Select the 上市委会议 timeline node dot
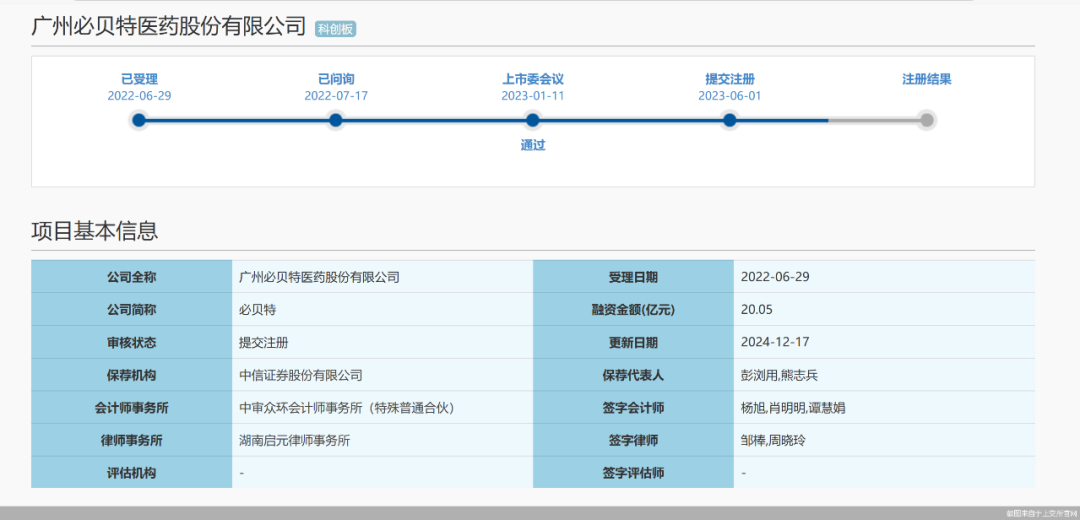The width and height of the screenshot is (1080, 520). coord(532,121)
